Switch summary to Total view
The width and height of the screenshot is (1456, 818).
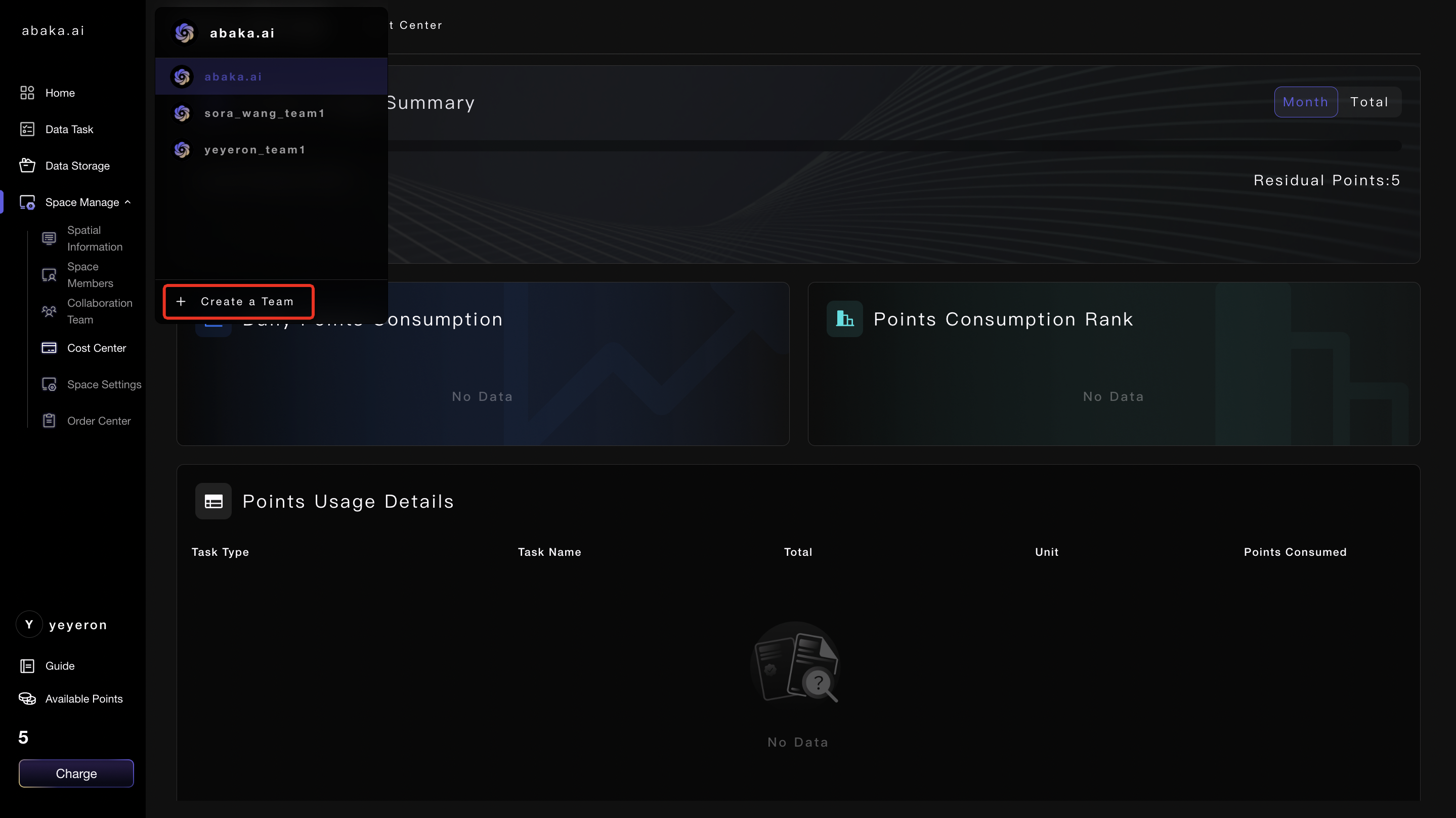pyautogui.click(x=1369, y=102)
